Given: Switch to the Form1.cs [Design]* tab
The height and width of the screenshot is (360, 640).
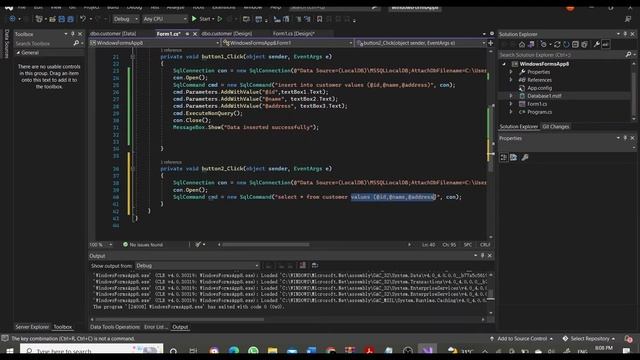Looking at the screenshot, I should pyautogui.click(x=294, y=33).
